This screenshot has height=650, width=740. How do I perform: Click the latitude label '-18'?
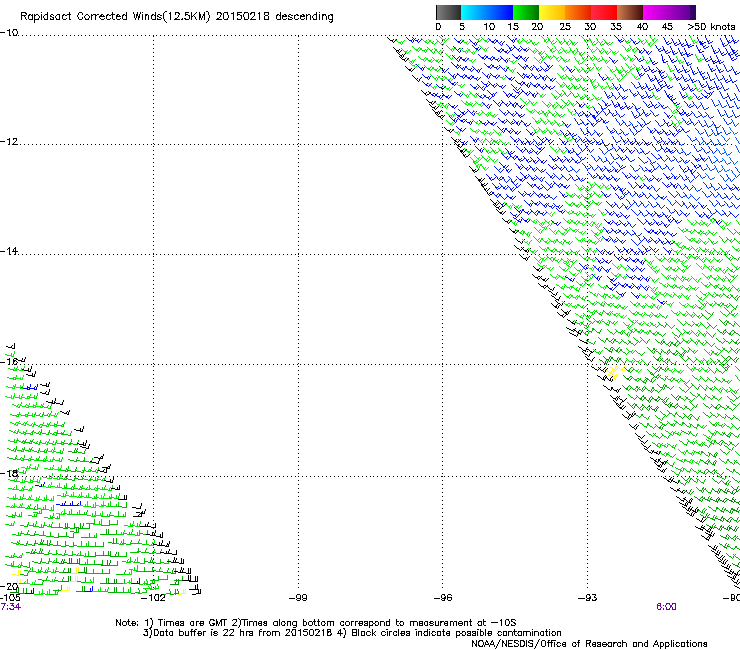tap(8, 473)
